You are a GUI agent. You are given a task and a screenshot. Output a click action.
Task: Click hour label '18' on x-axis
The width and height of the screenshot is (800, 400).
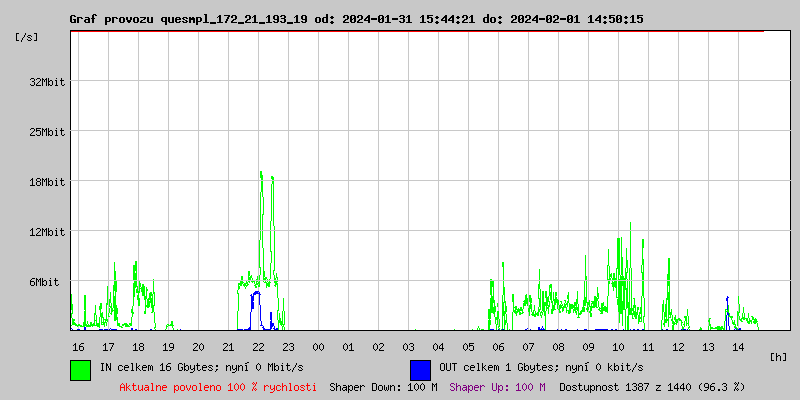tap(138, 347)
